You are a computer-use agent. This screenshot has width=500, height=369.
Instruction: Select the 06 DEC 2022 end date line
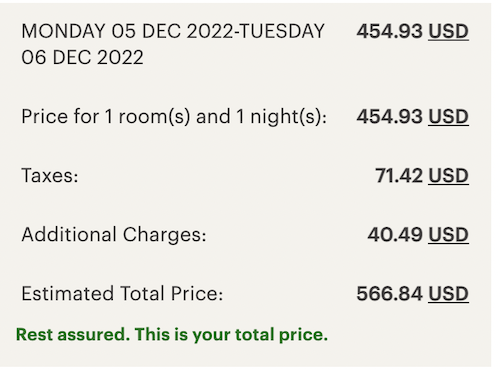[x=82, y=57]
